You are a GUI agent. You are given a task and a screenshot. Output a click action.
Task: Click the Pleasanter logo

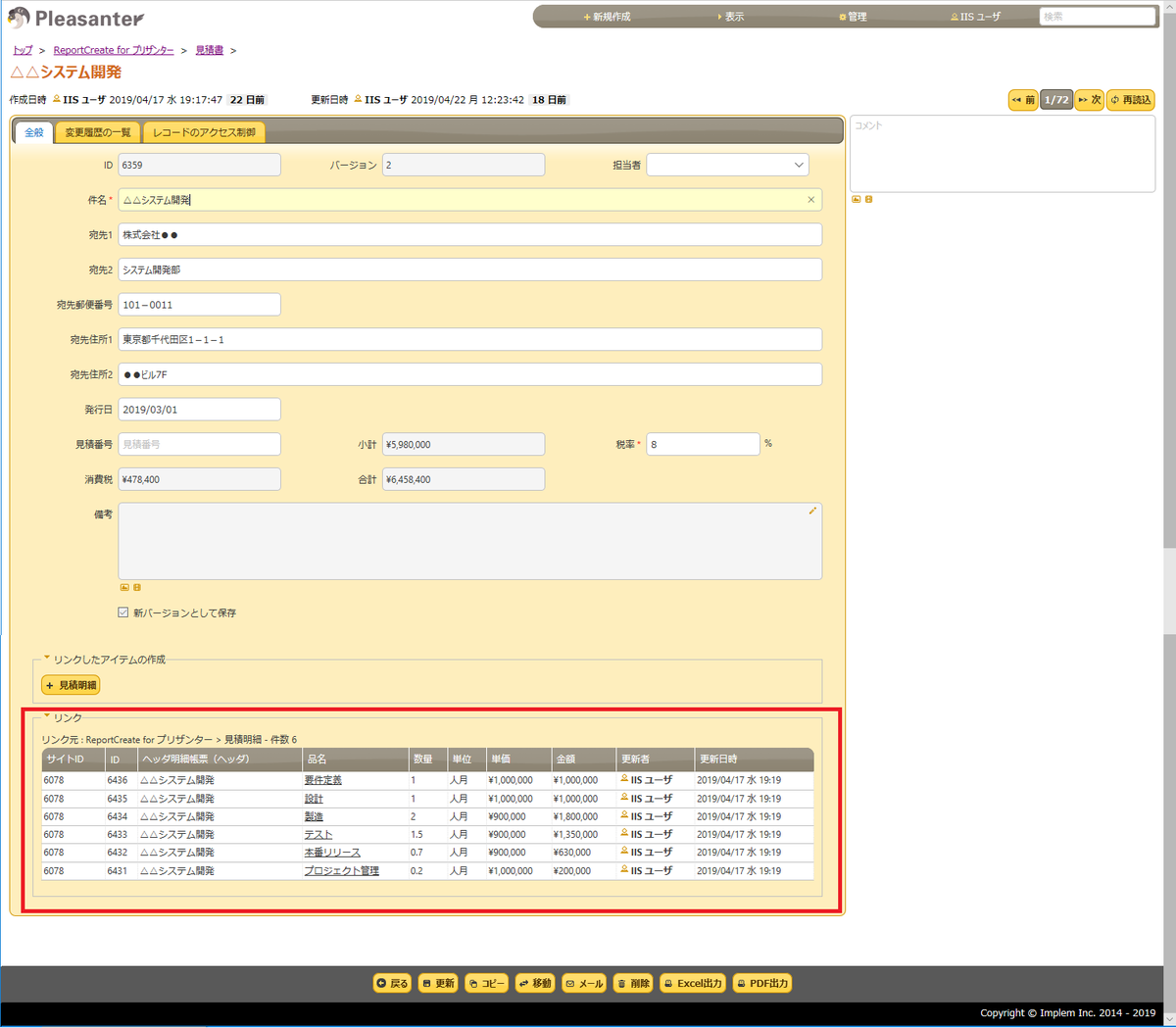click(x=75, y=18)
